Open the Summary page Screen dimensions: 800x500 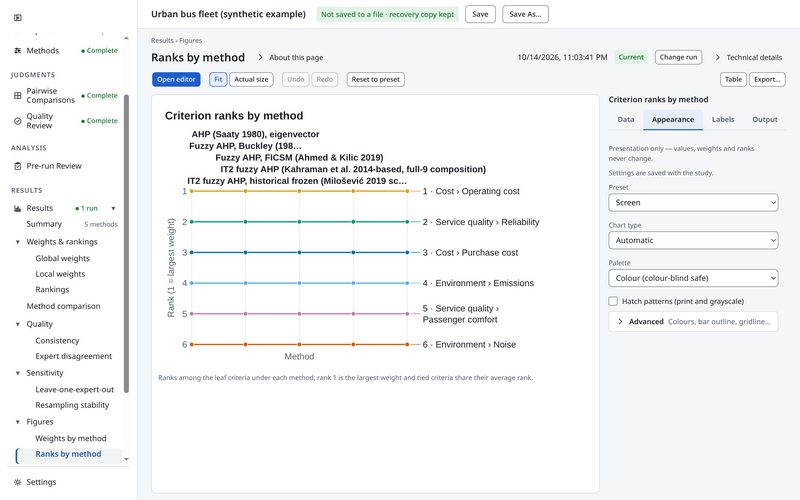coord(44,224)
